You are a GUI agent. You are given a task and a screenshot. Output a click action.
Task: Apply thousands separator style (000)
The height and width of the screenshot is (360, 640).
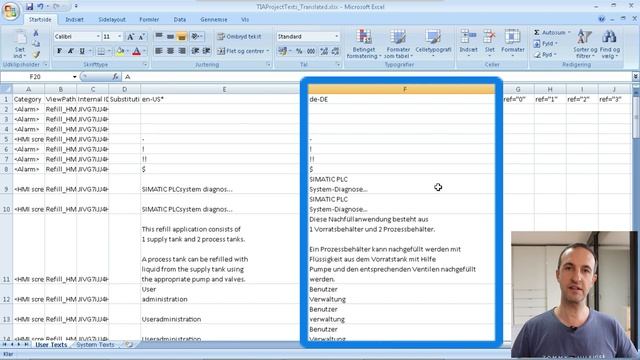(x=311, y=51)
